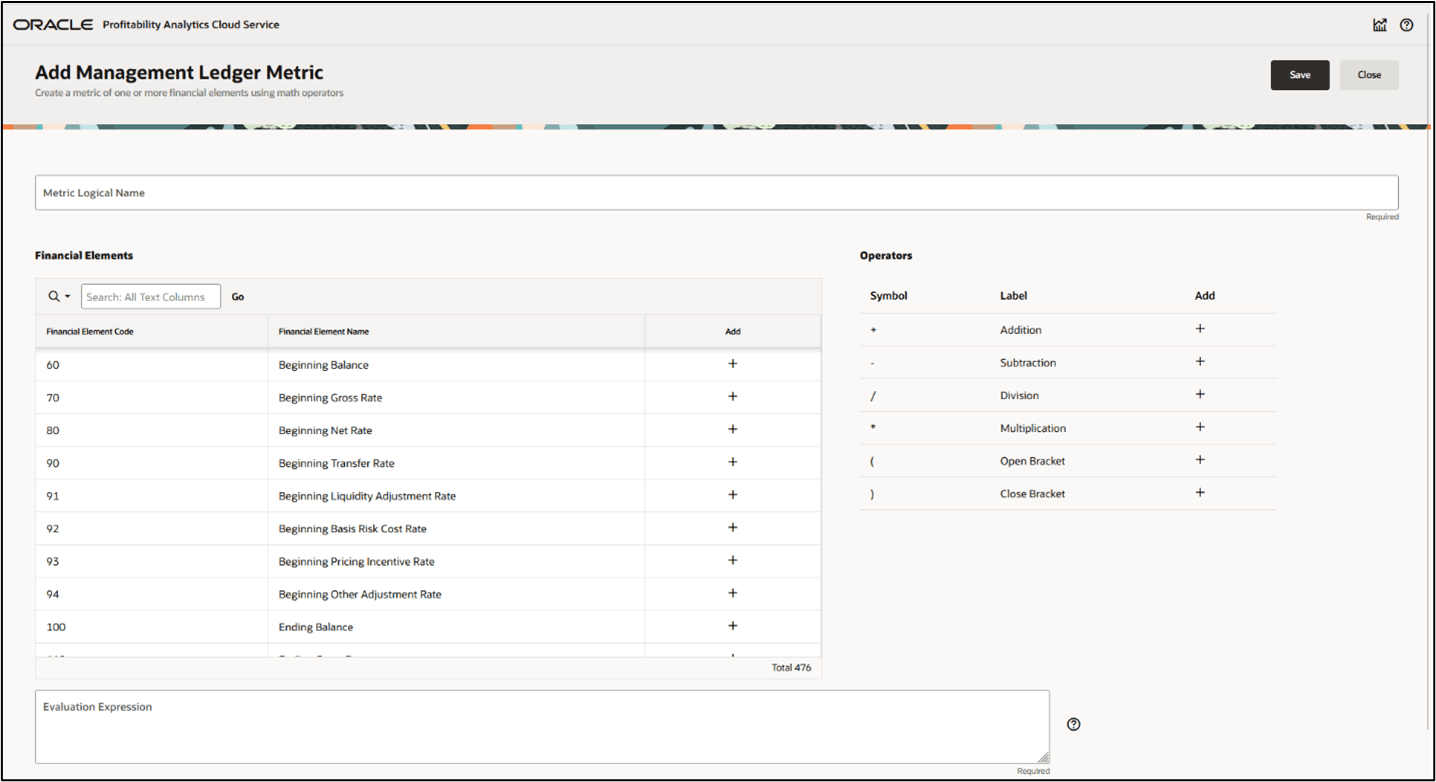Click inside the Evaluation Expression box
This screenshot has width=1436, height=782.
pyautogui.click(x=540, y=727)
